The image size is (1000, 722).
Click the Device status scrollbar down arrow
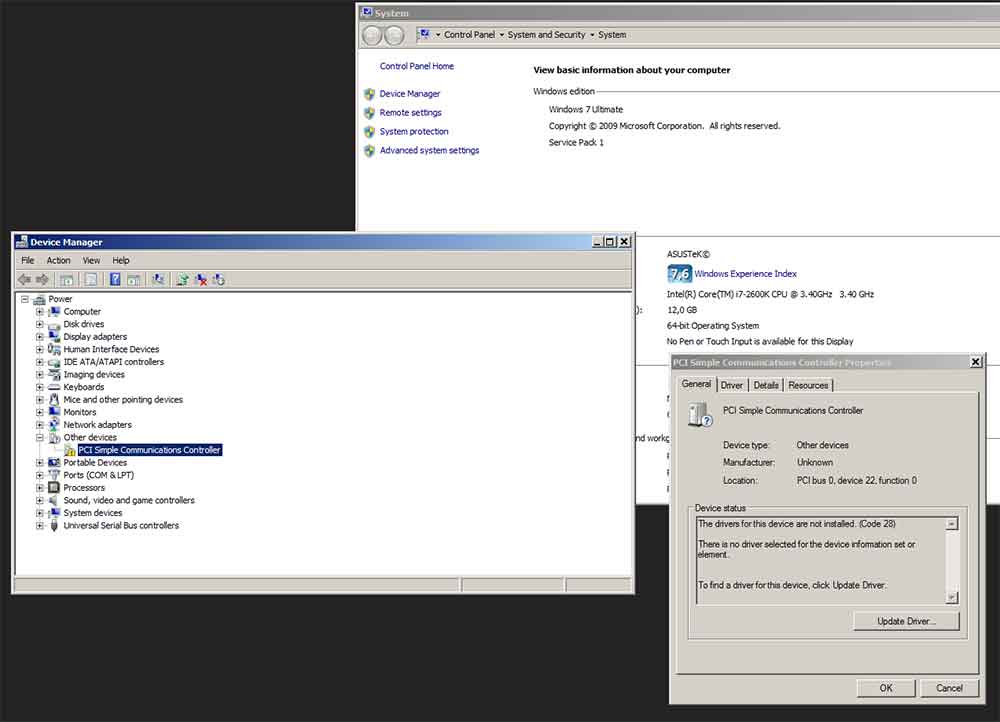pos(951,598)
